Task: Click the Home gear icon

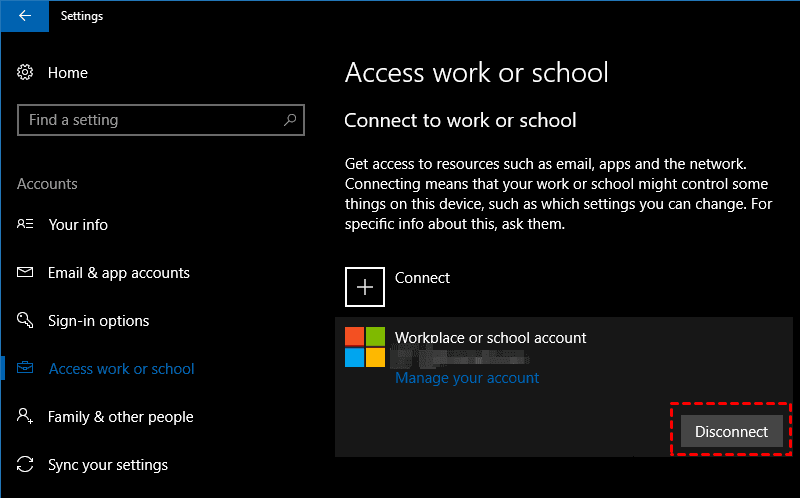Action: click(26, 73)
